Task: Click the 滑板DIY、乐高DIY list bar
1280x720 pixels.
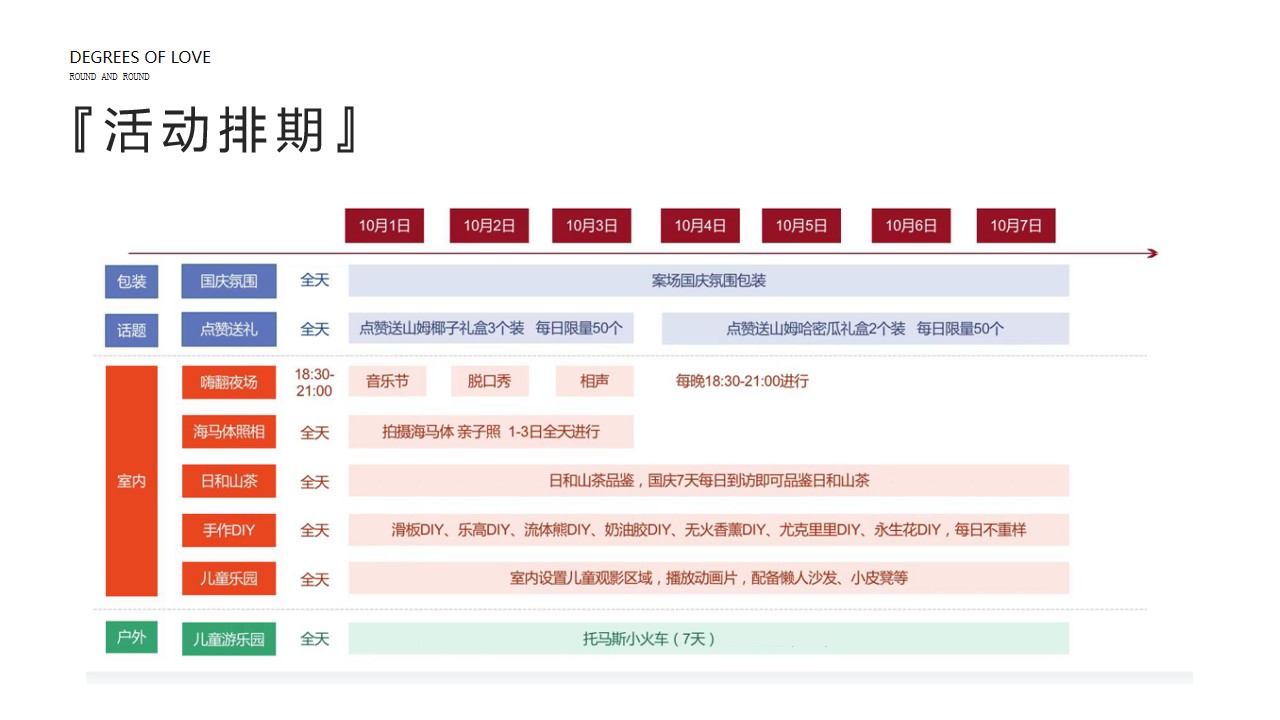Action: click(x=709, y=530)
